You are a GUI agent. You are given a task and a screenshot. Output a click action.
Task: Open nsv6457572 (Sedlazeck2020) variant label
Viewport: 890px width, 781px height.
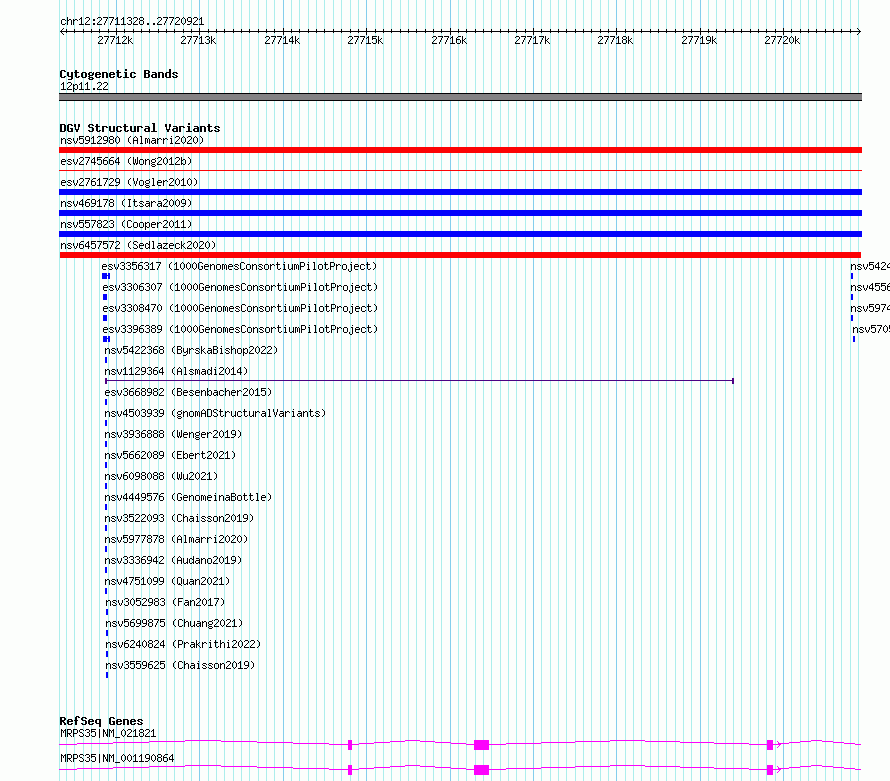[x=138, y=245]
